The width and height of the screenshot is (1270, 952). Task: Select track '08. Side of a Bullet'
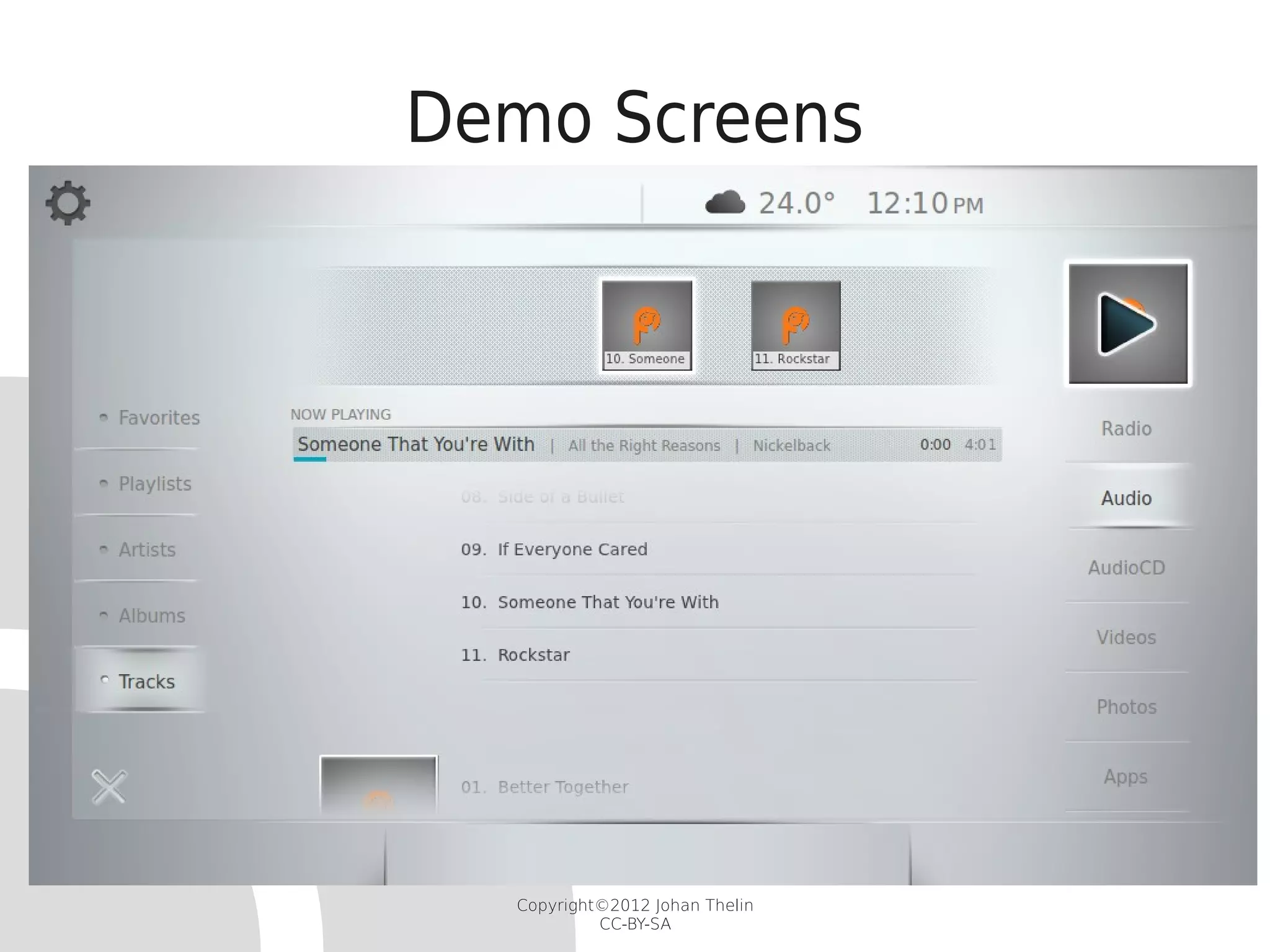[542, 497]
